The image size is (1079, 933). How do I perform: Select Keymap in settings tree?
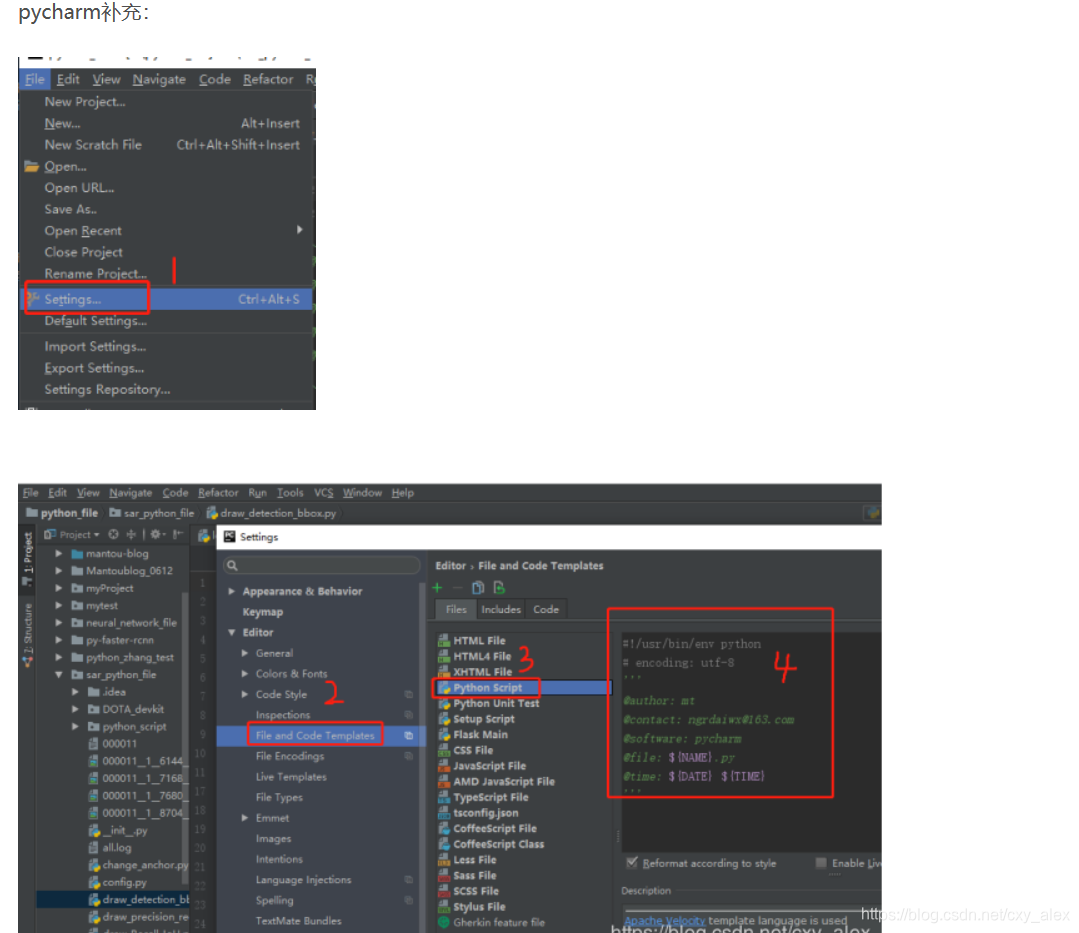pyautogui.click(x=263, y=612)
